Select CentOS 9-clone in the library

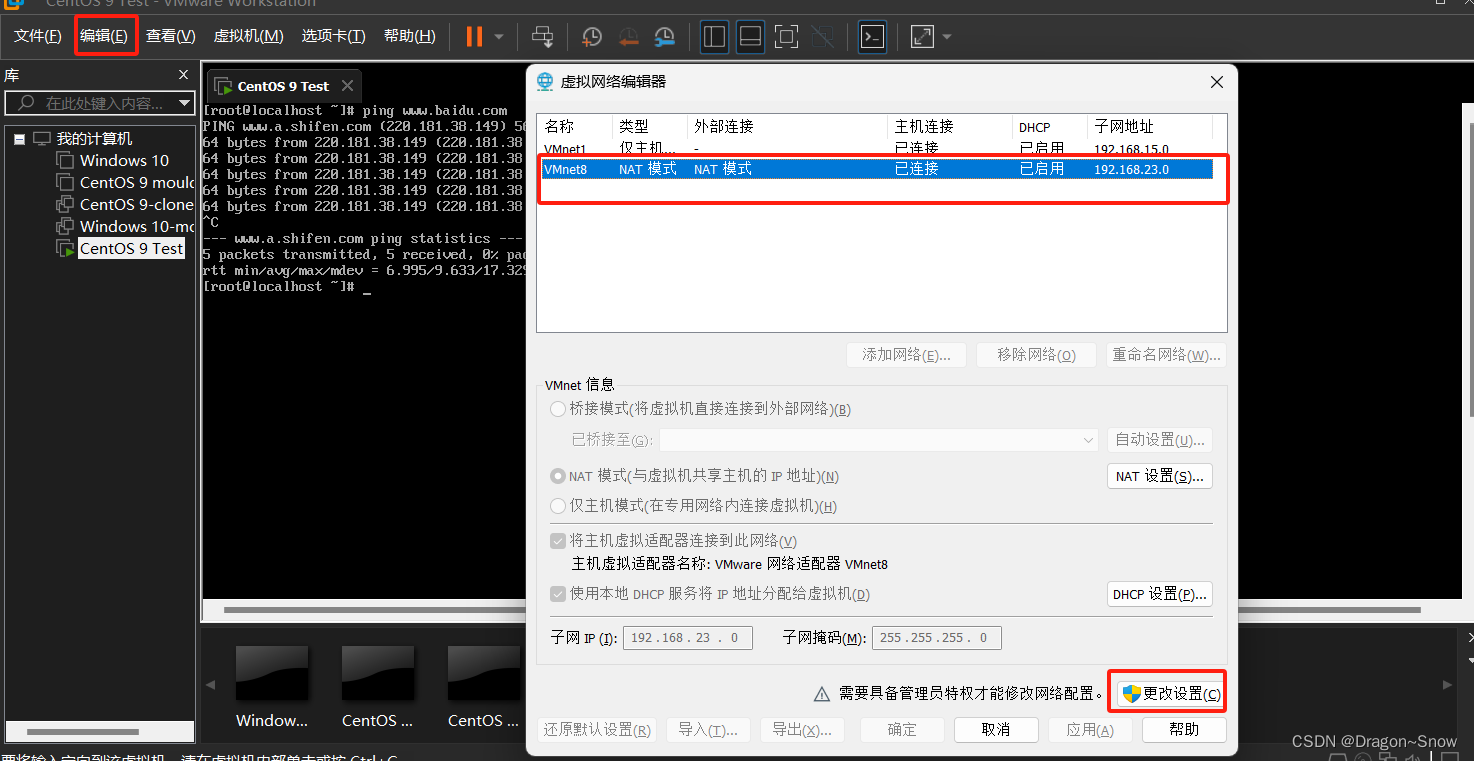pyautogui.click(x=137, y=204)
